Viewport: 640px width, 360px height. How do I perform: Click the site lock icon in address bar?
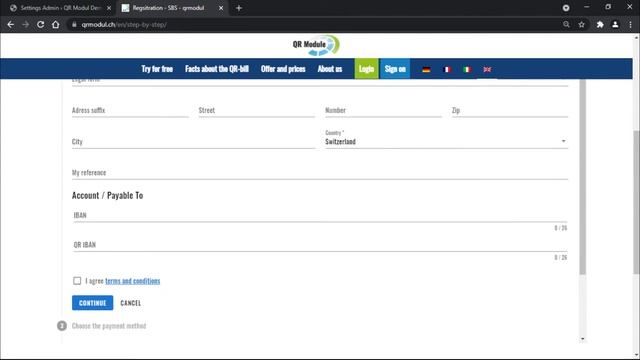74,24
